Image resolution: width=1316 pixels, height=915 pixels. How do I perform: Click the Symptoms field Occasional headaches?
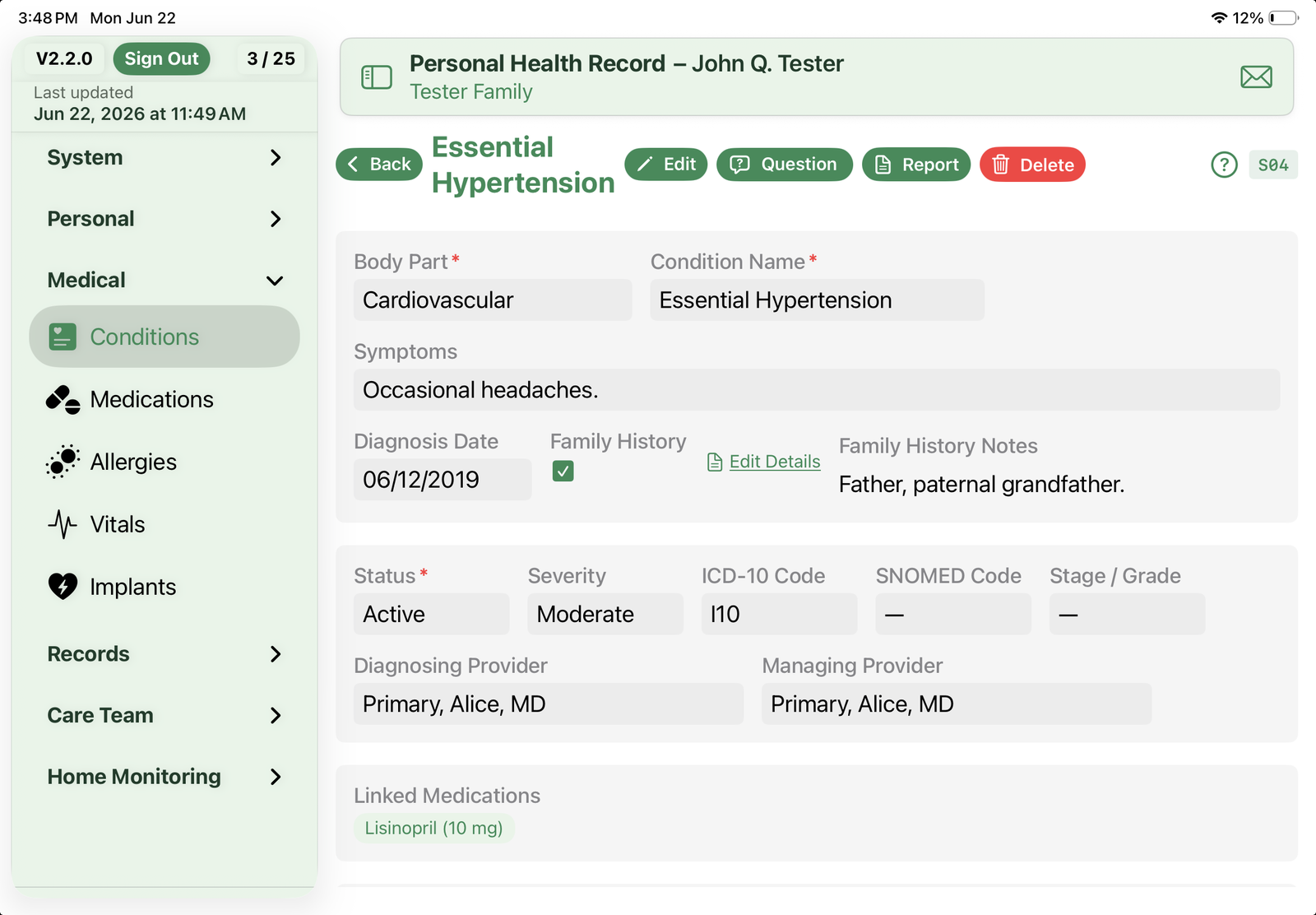click(x=817, y=390)
